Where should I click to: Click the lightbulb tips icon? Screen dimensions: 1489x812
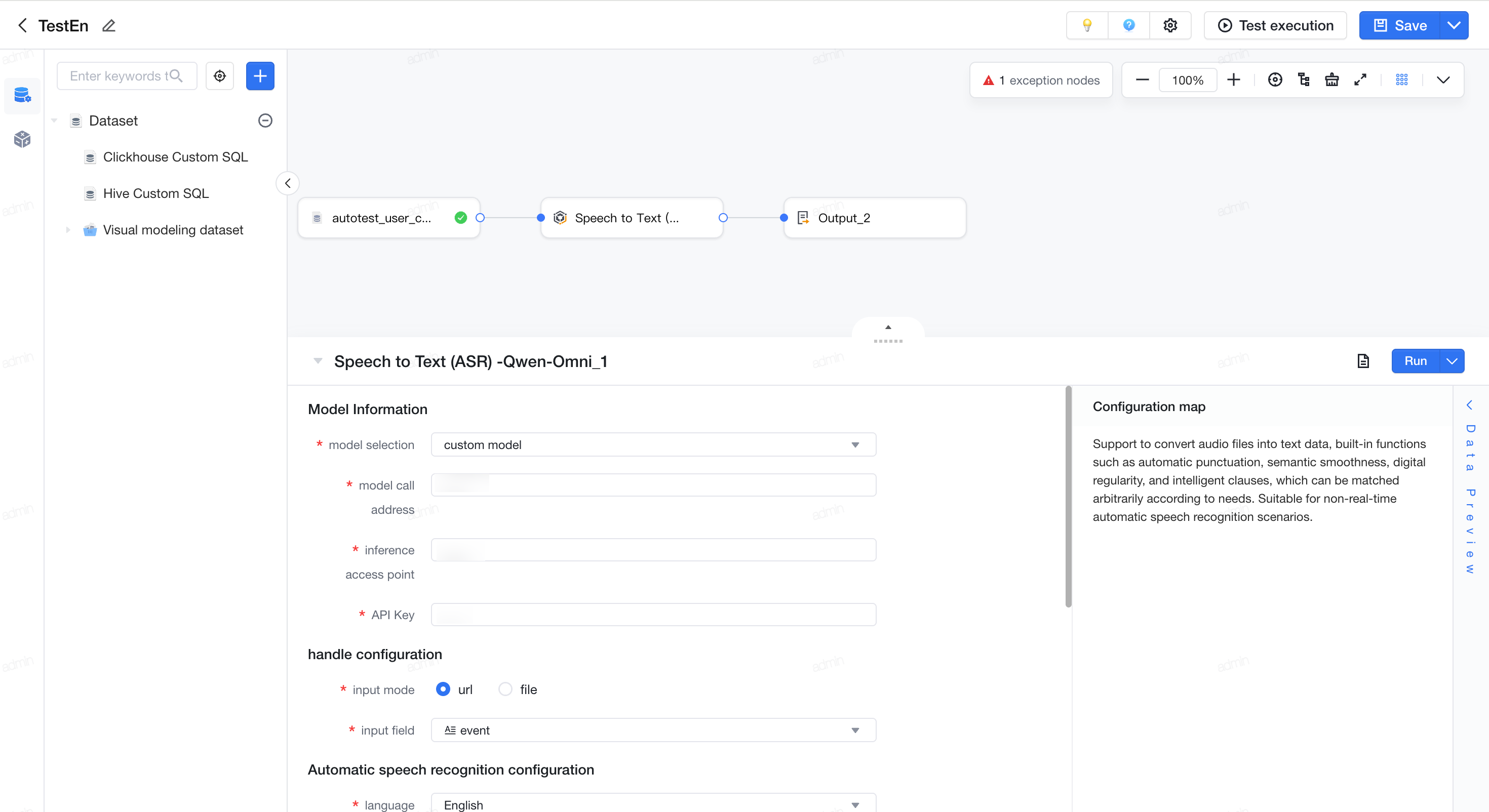[1087, 25]
